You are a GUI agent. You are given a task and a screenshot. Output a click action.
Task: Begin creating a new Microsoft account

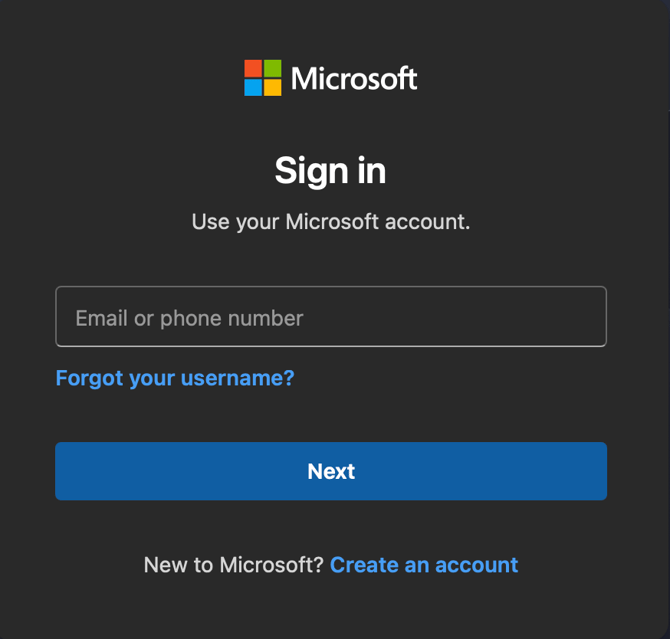click(424, 565)
